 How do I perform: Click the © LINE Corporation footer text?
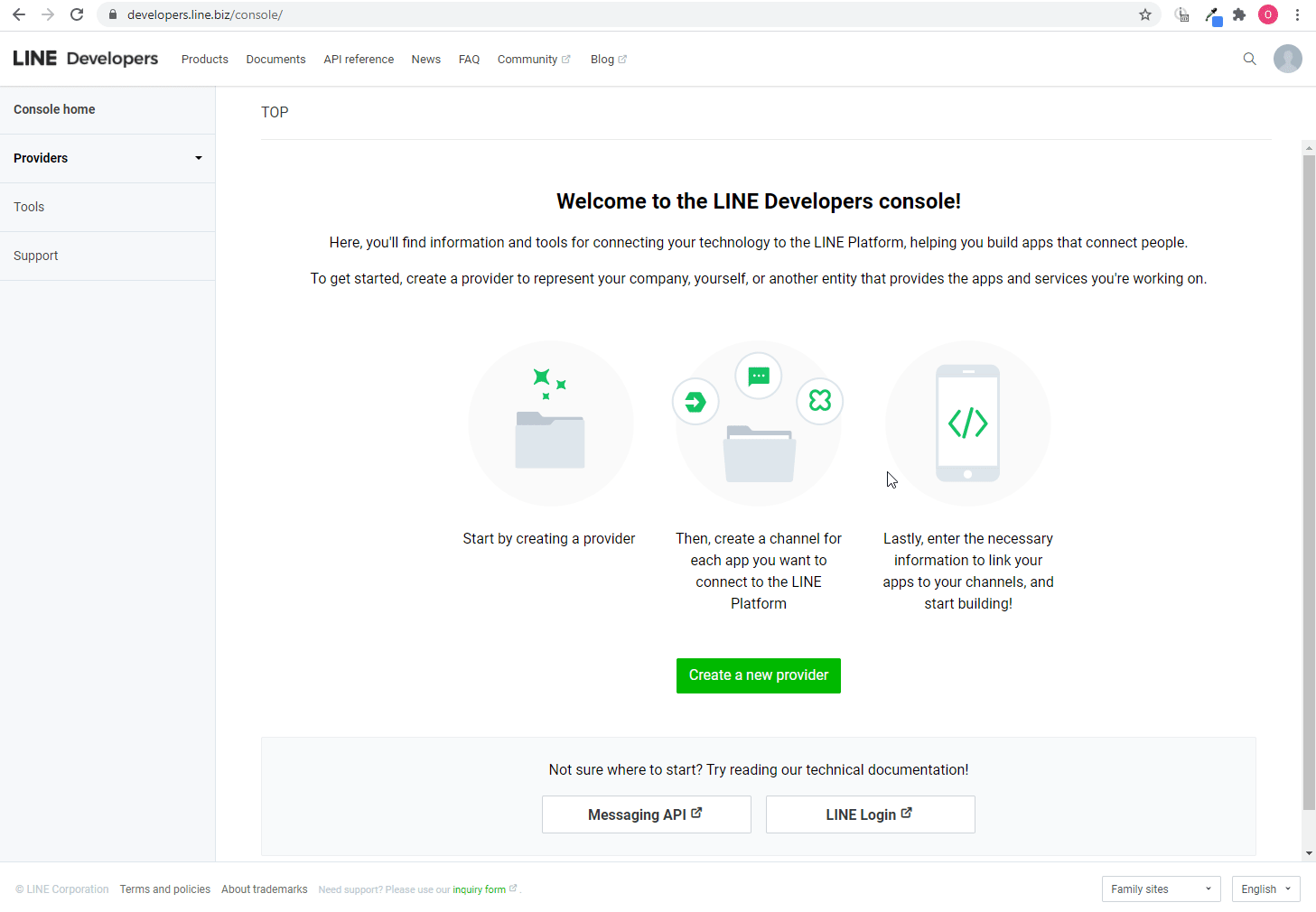pyautogui.click(x=62, y=889)
